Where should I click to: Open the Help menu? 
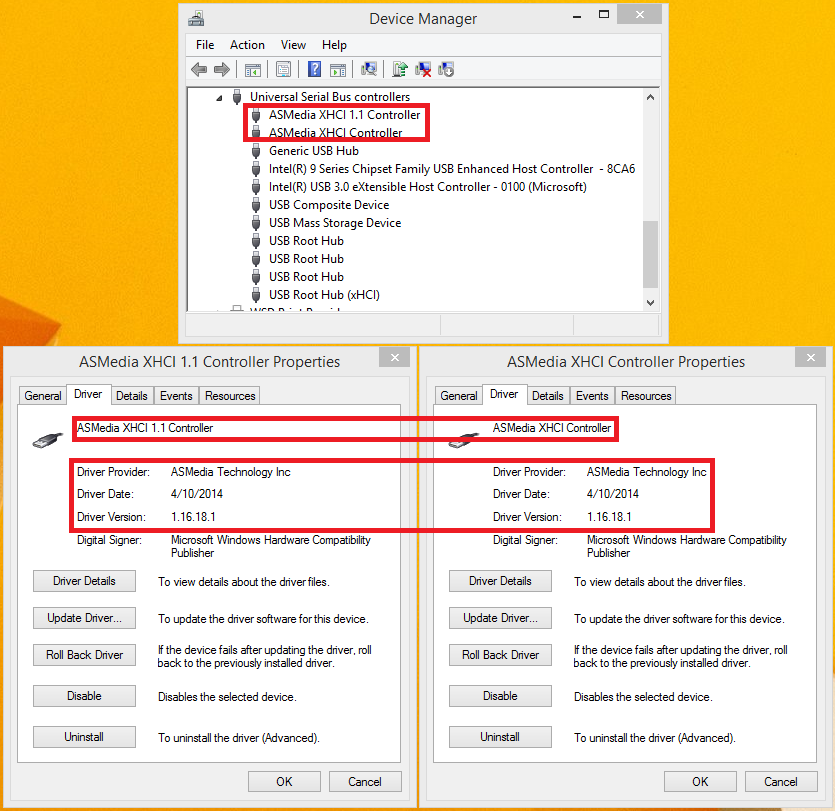click(334, 45)
